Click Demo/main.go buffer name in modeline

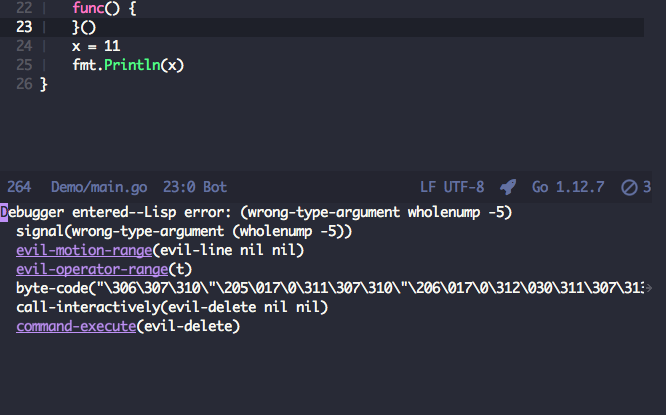(x=99, y=187)
